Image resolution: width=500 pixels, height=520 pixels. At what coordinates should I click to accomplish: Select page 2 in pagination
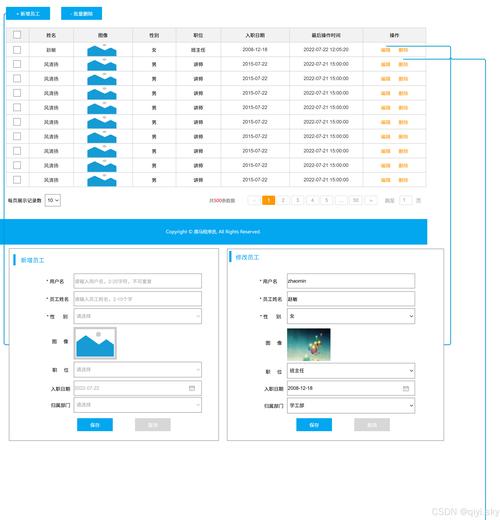click(283, 200)
